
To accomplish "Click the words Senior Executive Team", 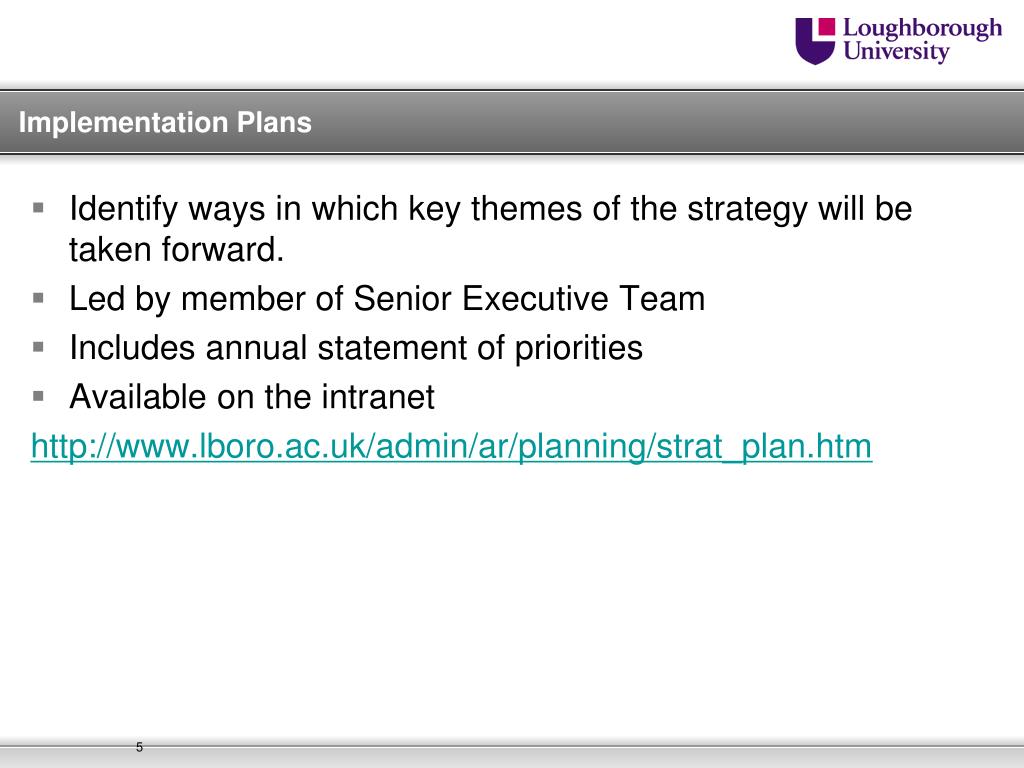I will [x=530, y=299].
